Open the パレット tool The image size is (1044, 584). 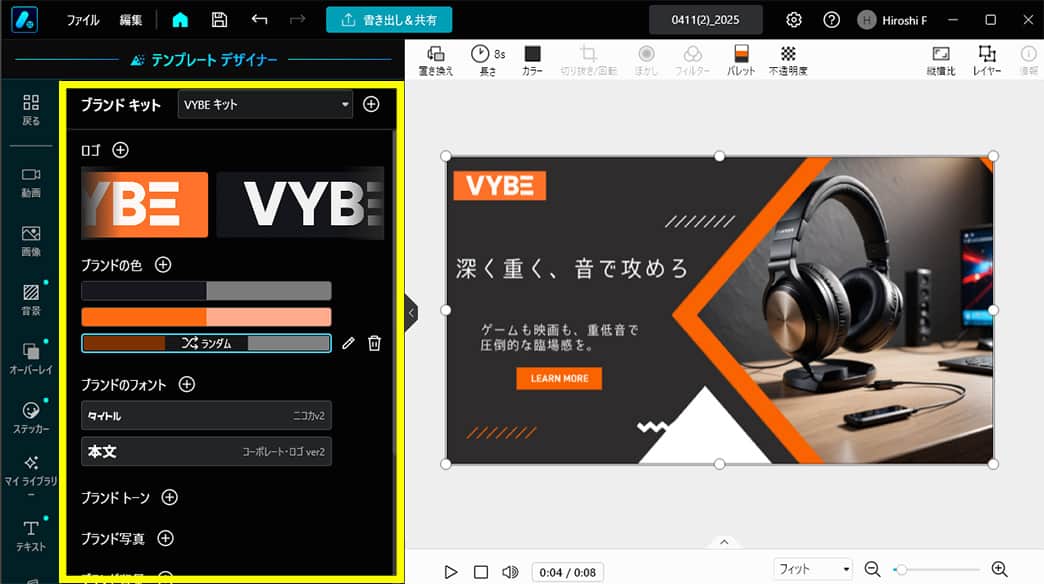point(741,60)
